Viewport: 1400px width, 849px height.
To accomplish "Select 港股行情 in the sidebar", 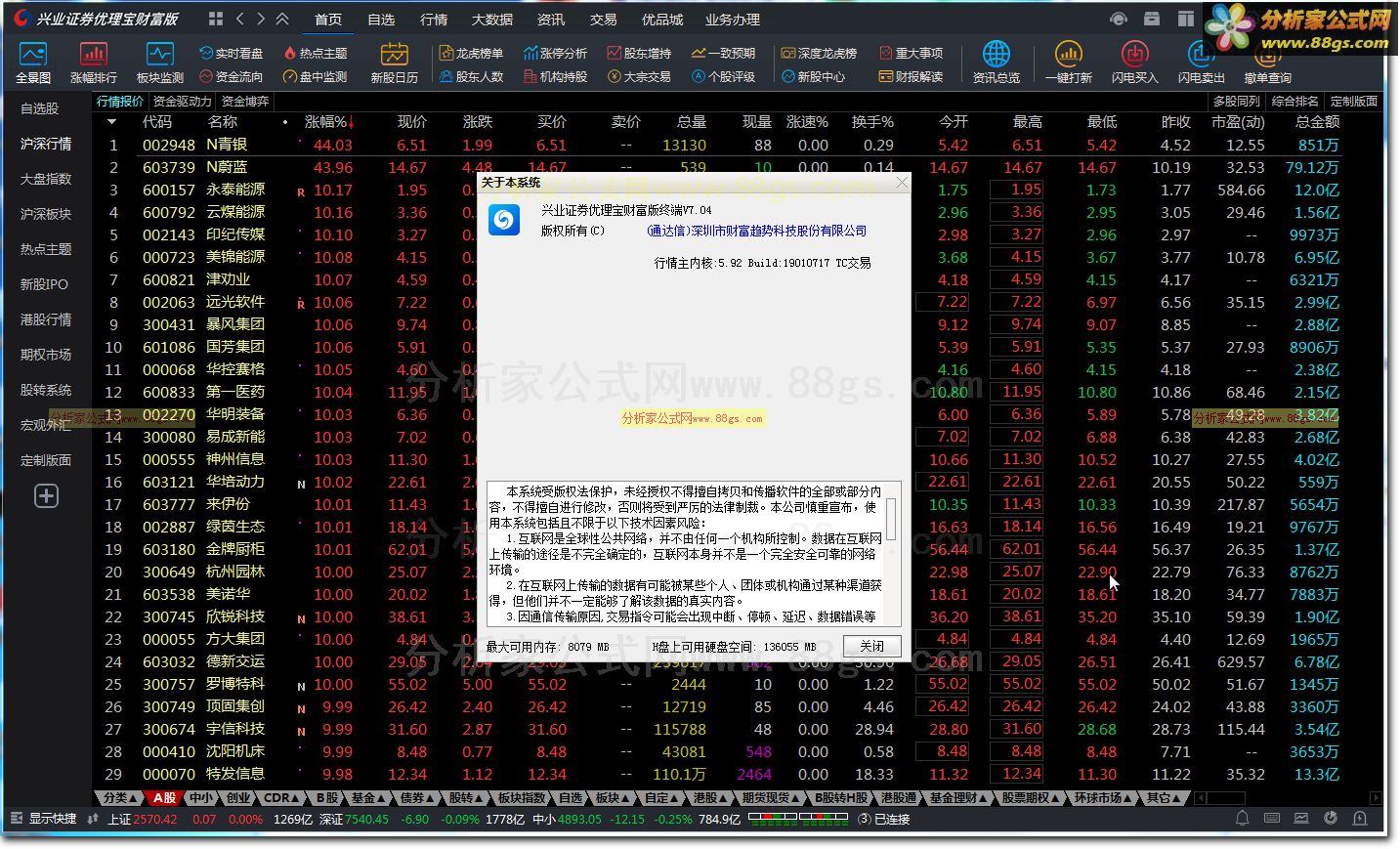I will [x=46, y=319].
